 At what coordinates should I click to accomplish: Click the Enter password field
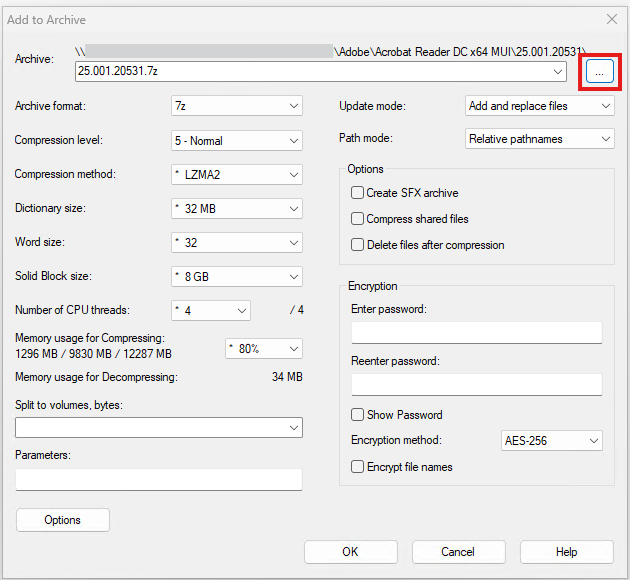coord(476,333)
